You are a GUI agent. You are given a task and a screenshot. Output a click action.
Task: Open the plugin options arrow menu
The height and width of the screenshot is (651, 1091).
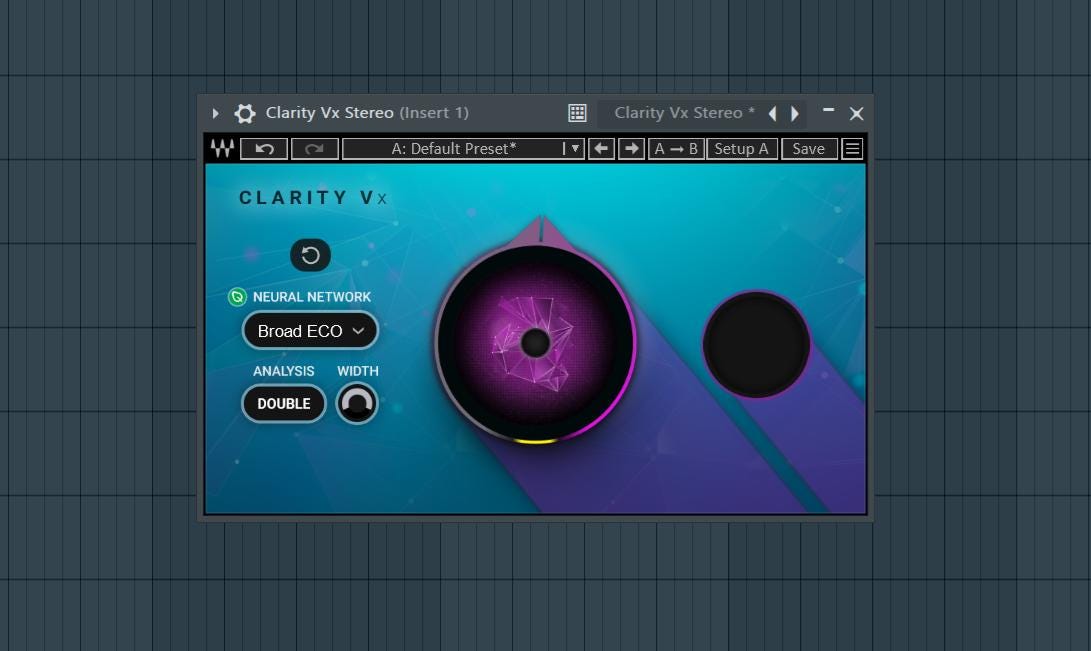pos(215,113)
